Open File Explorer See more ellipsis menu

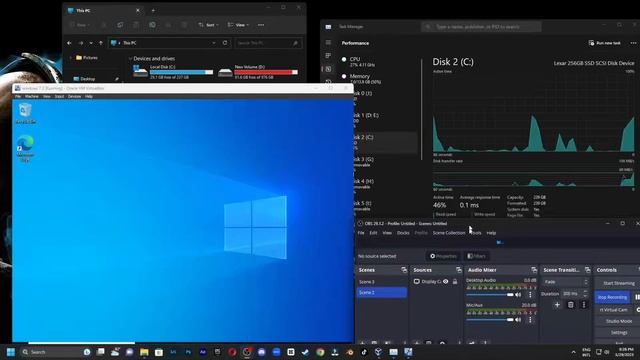(x=261, y=25)
